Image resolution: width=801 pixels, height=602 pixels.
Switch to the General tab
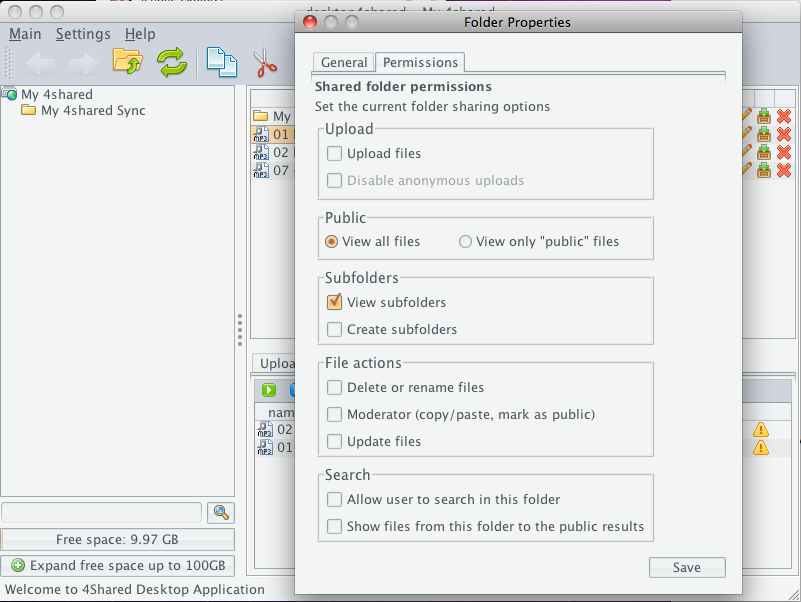(344, 62)
